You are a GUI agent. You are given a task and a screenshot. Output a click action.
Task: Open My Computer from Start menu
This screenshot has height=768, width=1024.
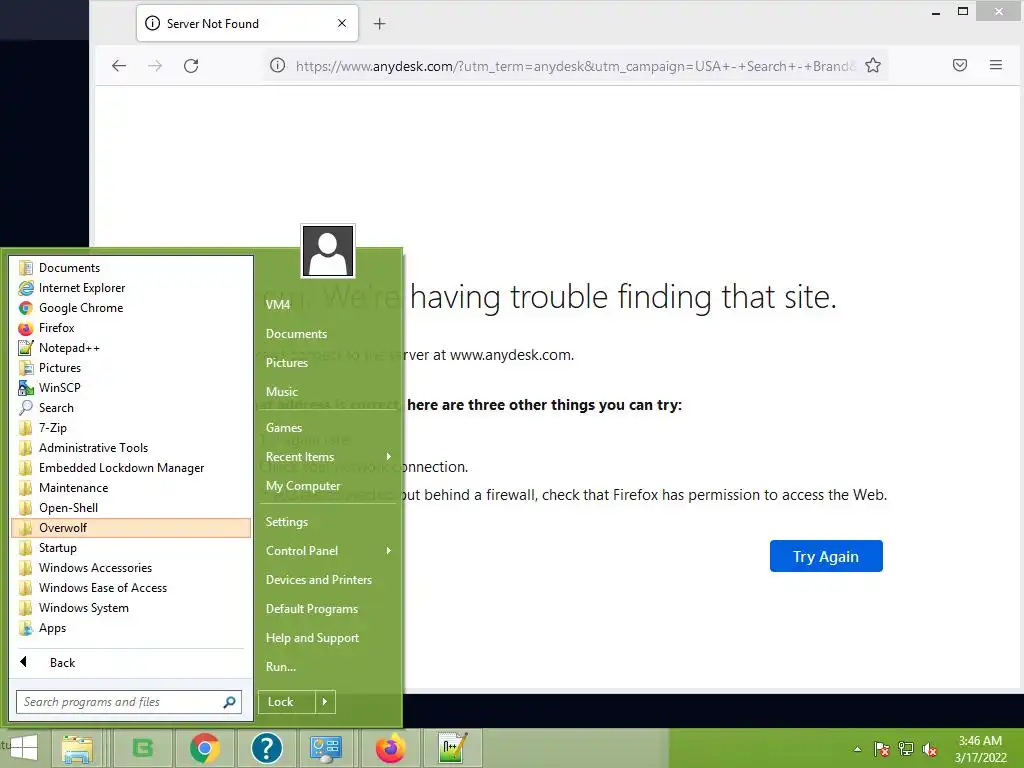pyautogui.click(x=328, y=486)
